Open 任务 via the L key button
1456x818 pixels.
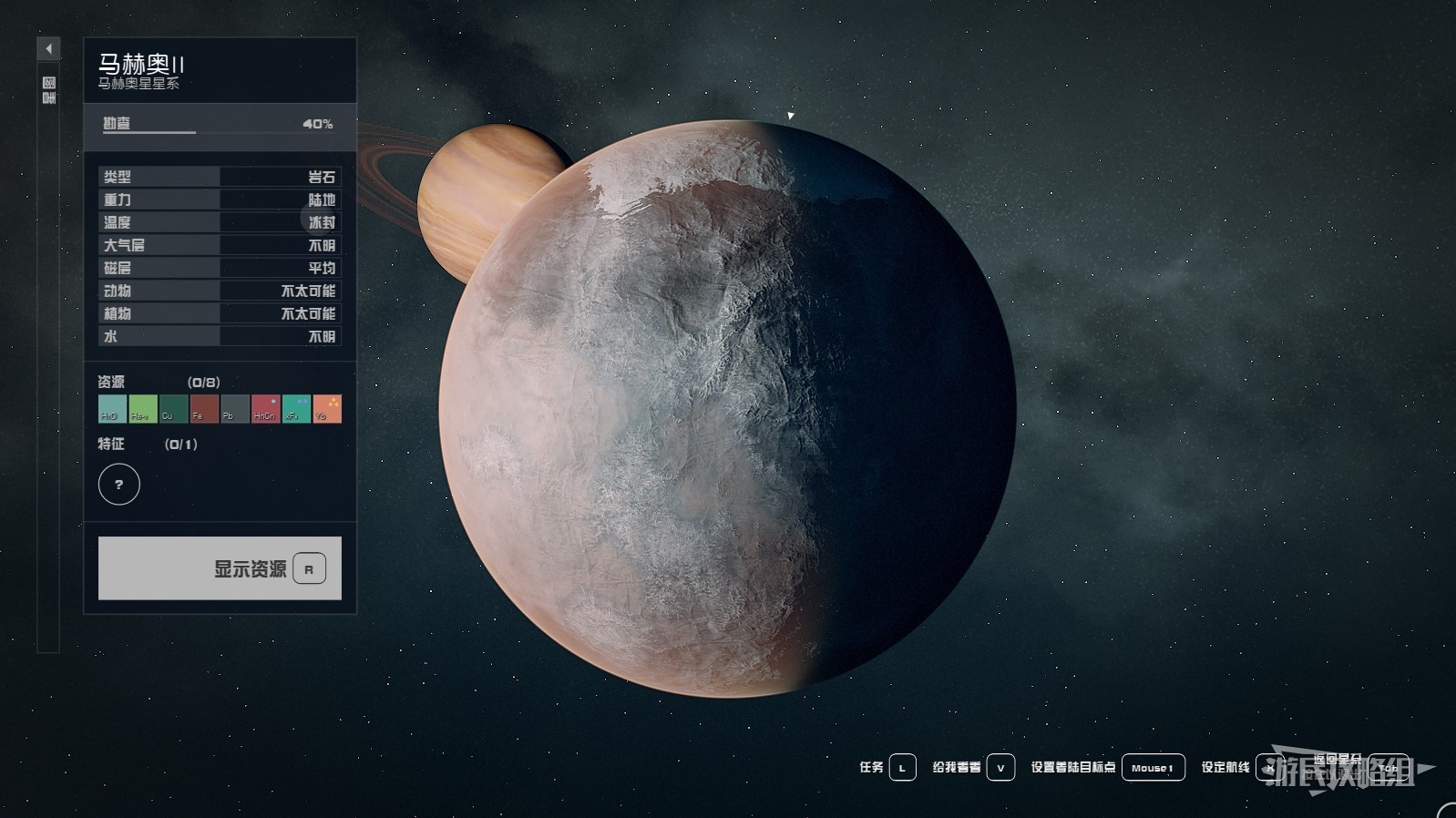pyautogui.click(x=902, y=767)
